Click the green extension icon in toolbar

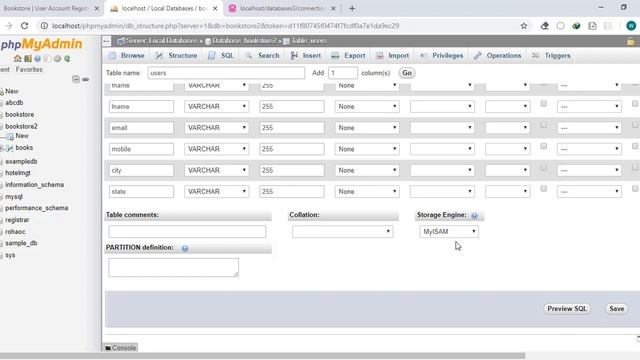(x=576, y=26)
